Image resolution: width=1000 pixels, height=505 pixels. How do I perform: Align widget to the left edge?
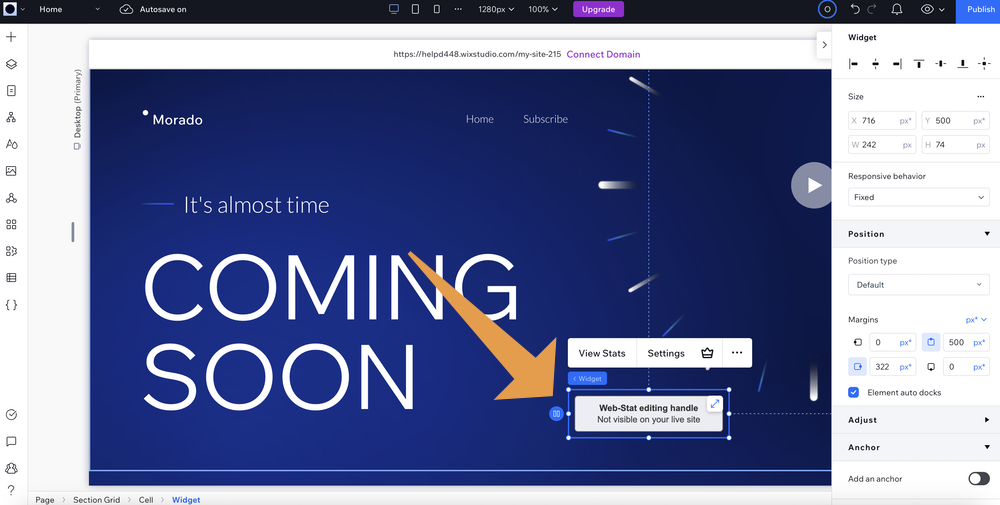coord(853,64)
